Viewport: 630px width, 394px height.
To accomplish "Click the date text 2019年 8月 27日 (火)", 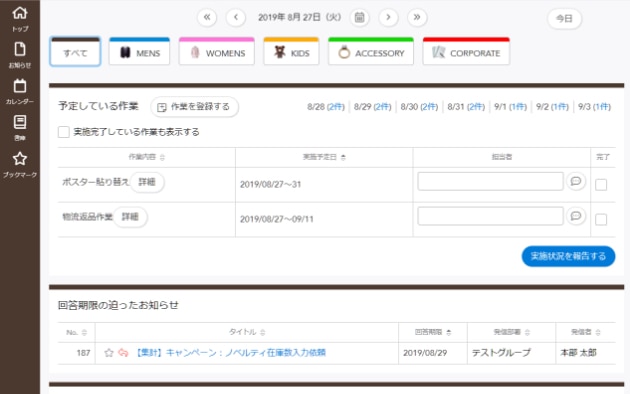I will coord(299,17).
